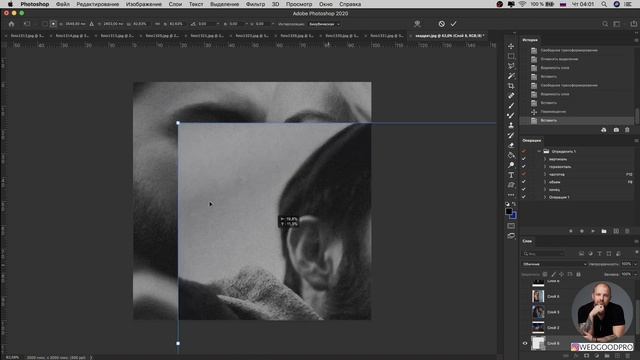Change screen mode icon in toolbar

[x=511, y=236]
